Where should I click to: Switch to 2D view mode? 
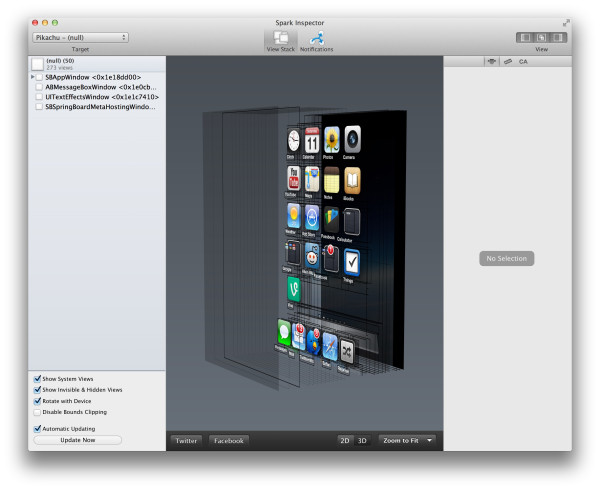(x=345, y=440)
